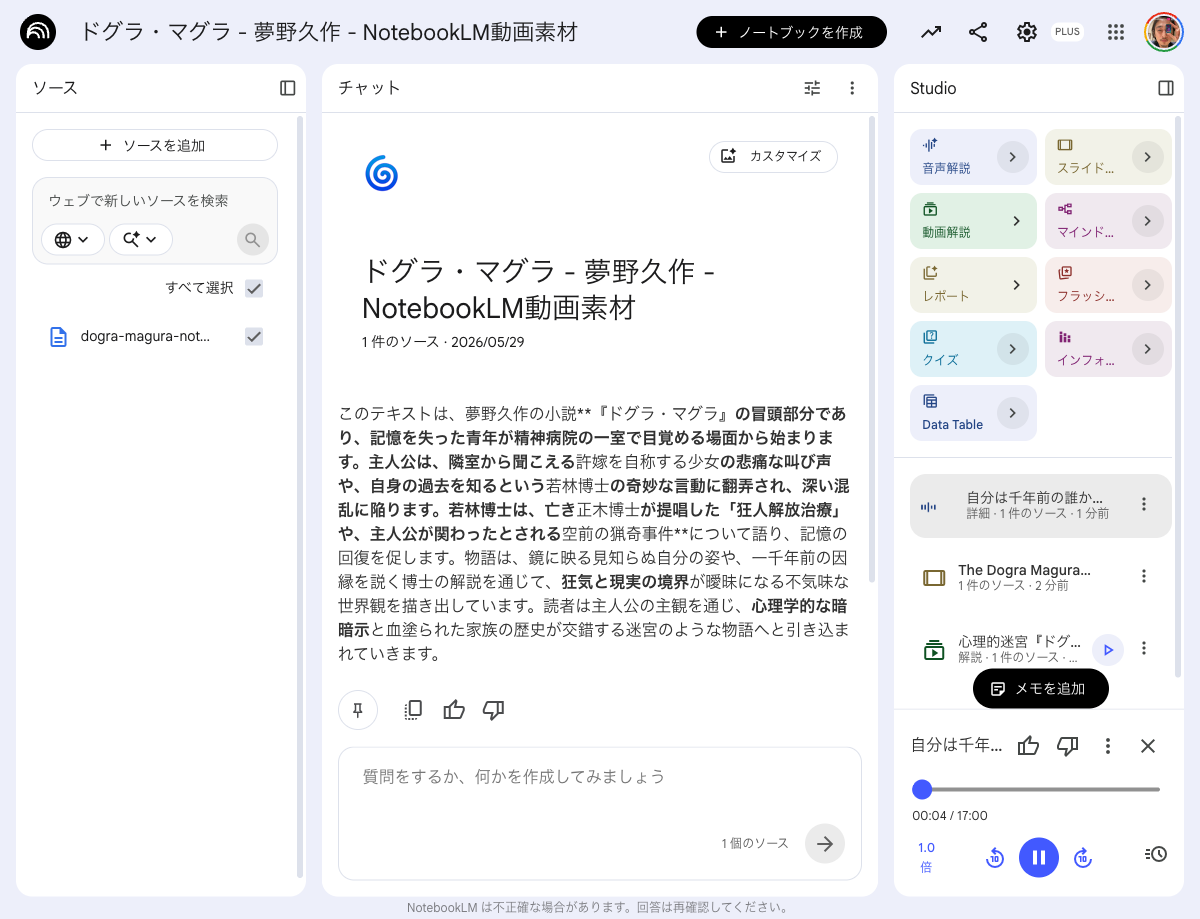Viewport: 1200px width, 919px height.
Task: Open options for 心理的迷宮 video item
Action: 1145,649
